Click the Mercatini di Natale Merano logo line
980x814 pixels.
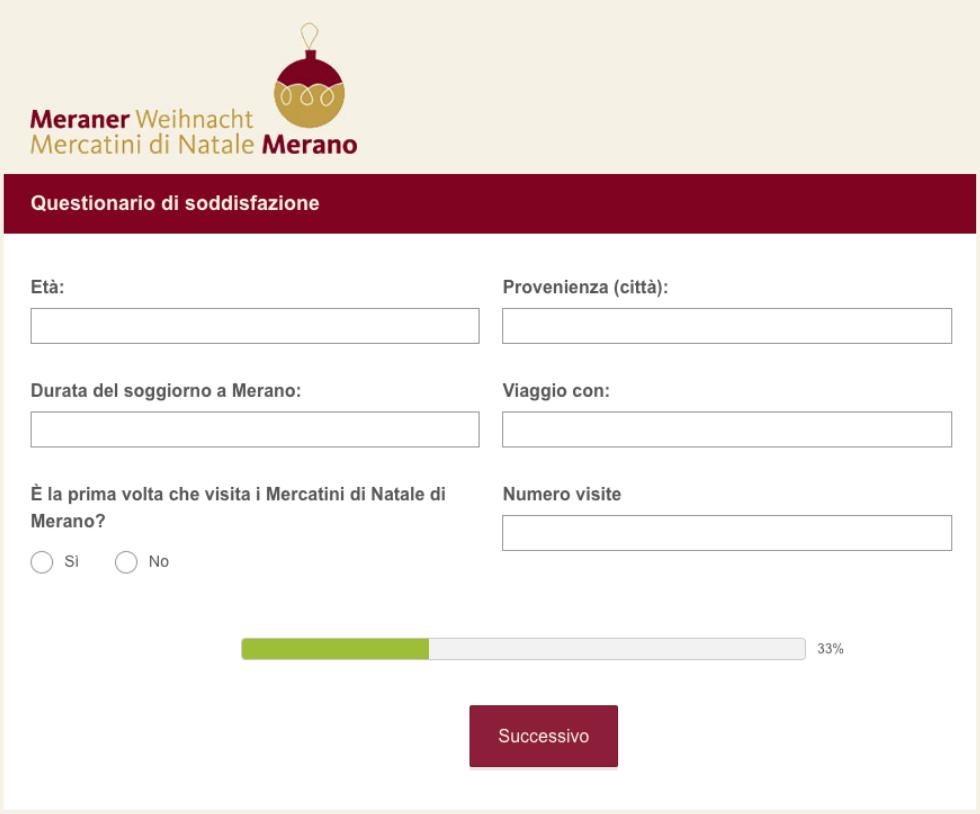coord(194,144)
